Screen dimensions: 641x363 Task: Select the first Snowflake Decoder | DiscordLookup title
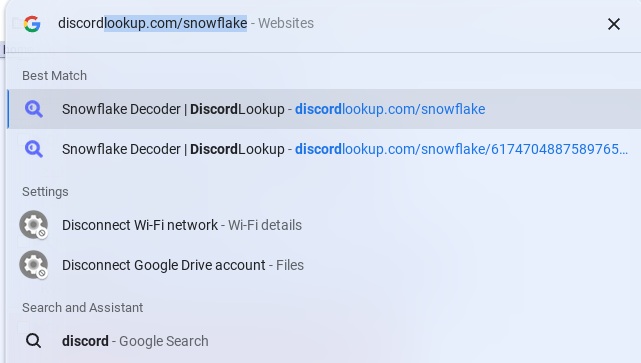(173, 109)
